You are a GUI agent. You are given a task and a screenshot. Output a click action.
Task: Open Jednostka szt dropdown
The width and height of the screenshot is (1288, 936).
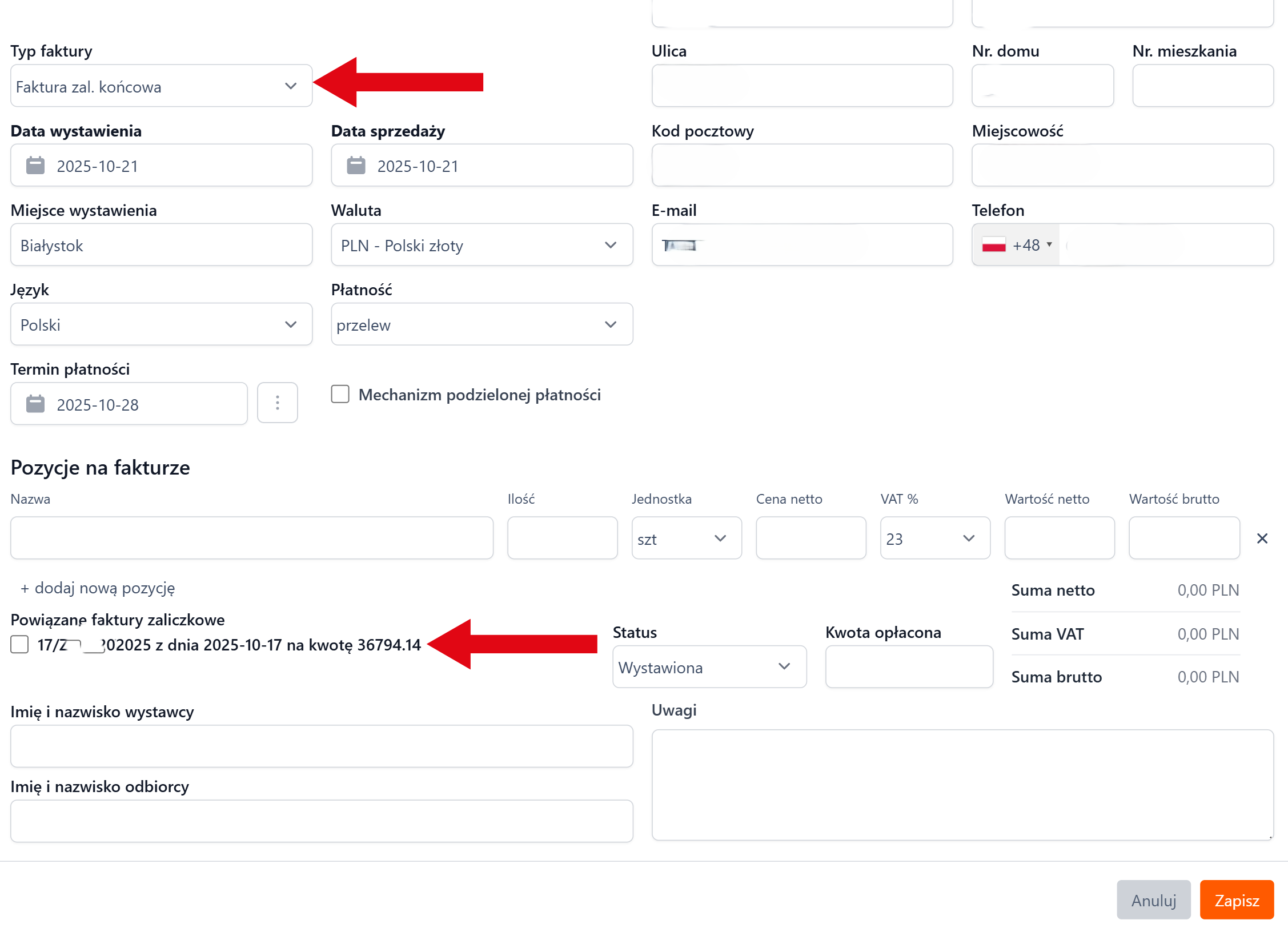coord(687,539)
